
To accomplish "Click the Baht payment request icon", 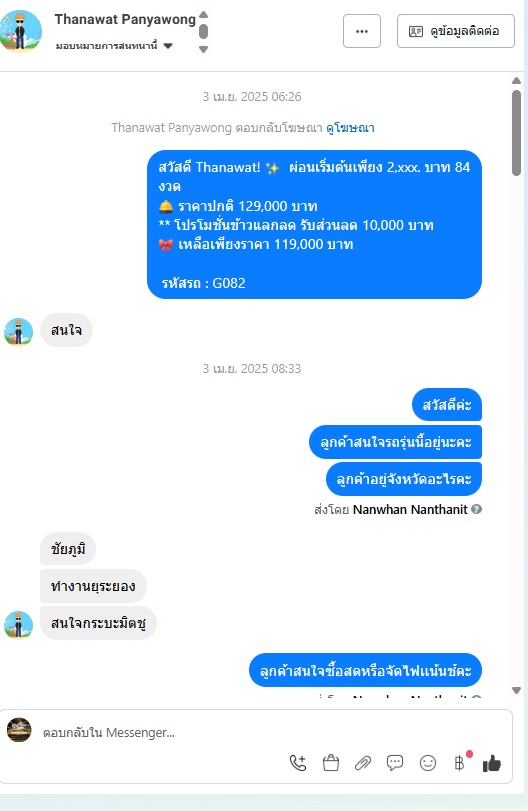I will (x=460, y=763).
